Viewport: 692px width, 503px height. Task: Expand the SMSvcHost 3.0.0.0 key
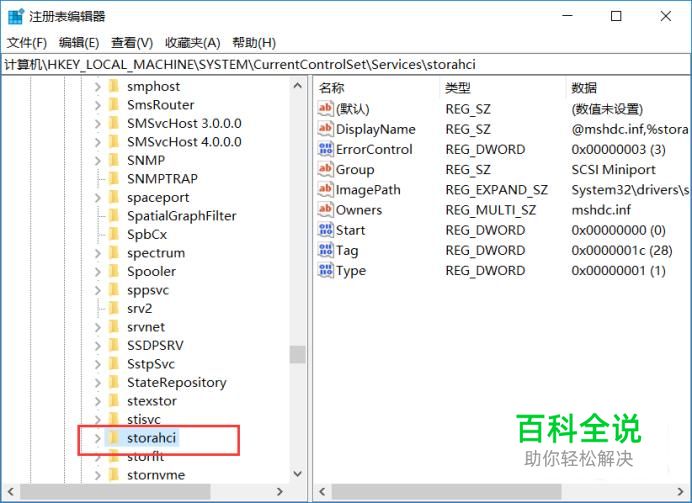(x=98, y=124)
